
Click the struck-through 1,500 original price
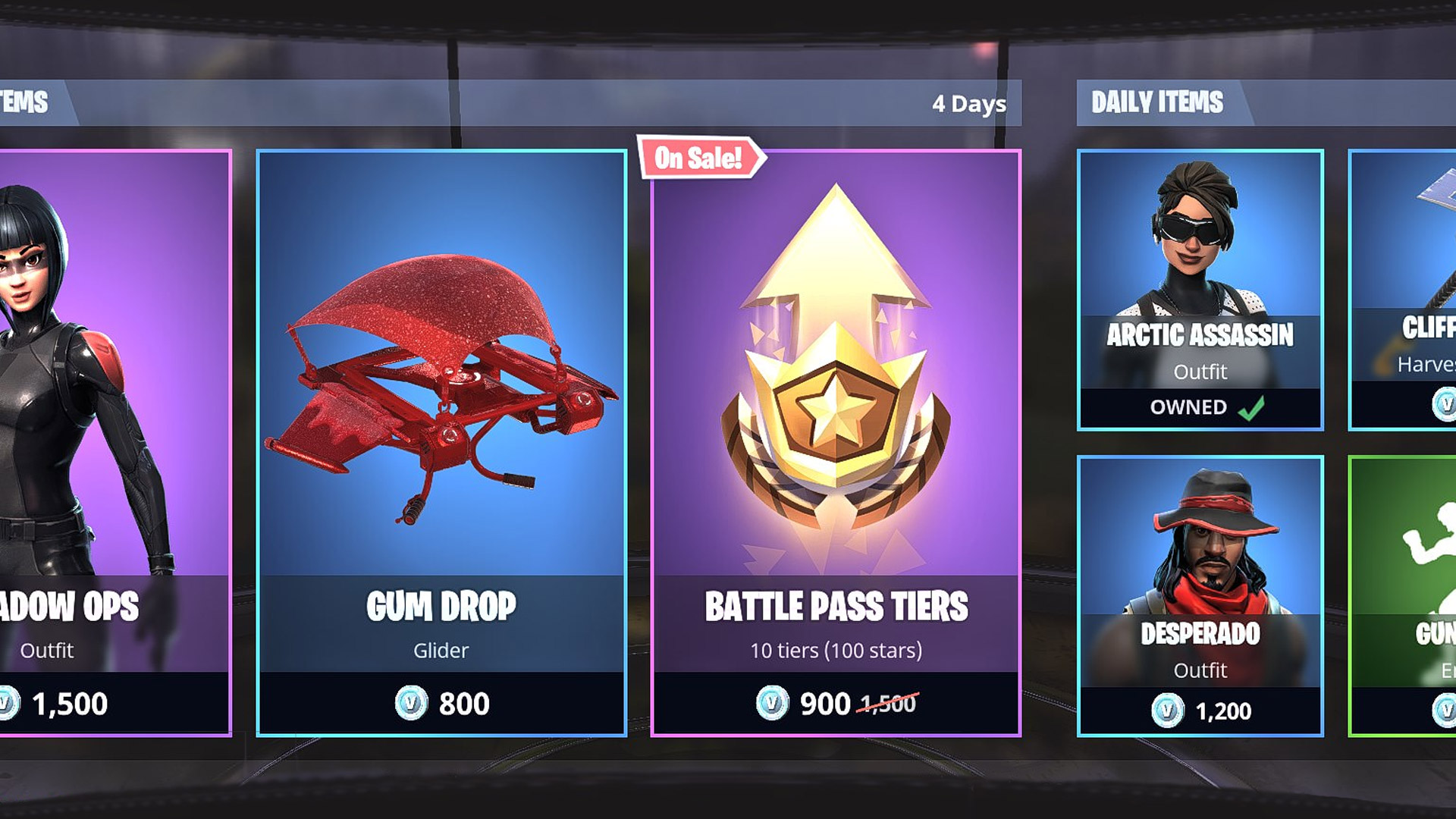tap(888, 704)
